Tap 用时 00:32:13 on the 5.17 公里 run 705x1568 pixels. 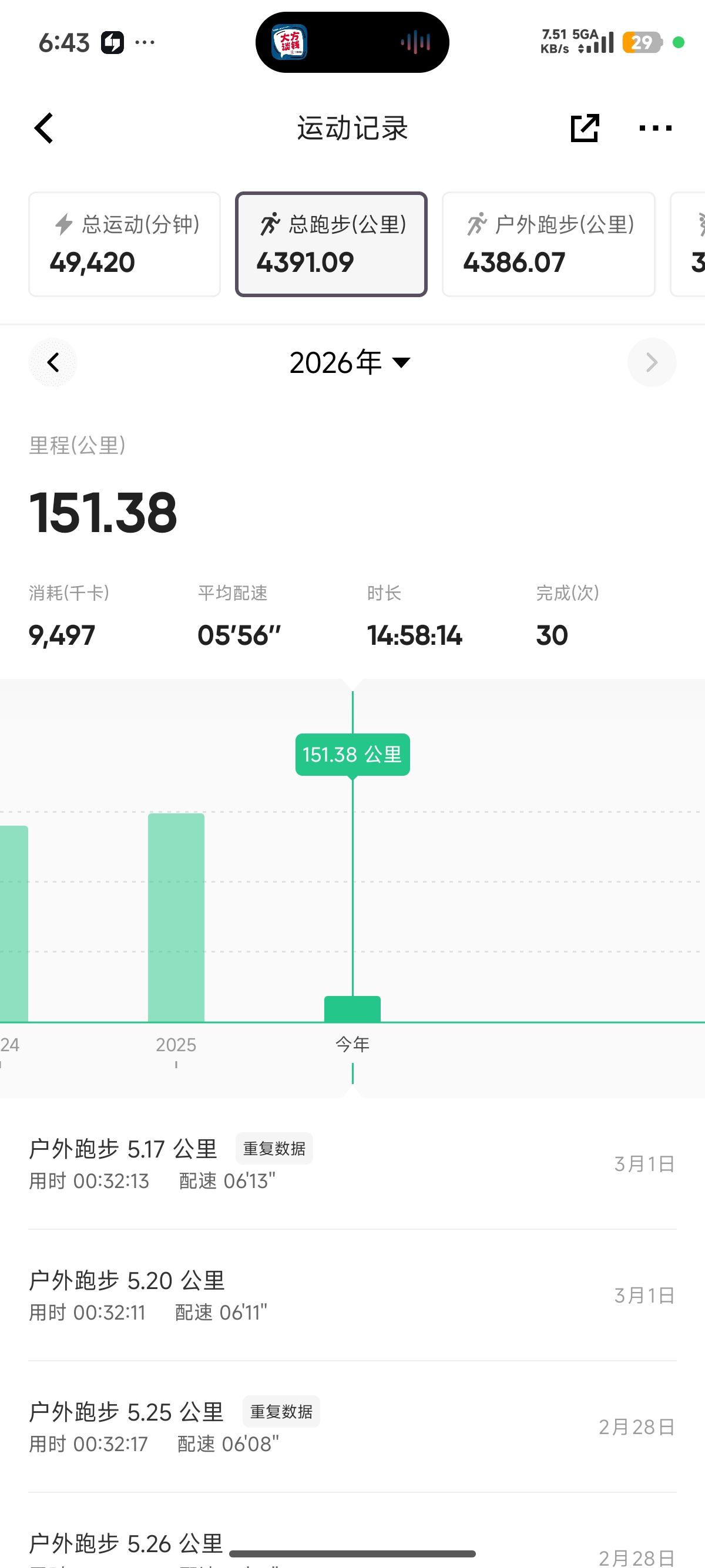(89, 1181)
